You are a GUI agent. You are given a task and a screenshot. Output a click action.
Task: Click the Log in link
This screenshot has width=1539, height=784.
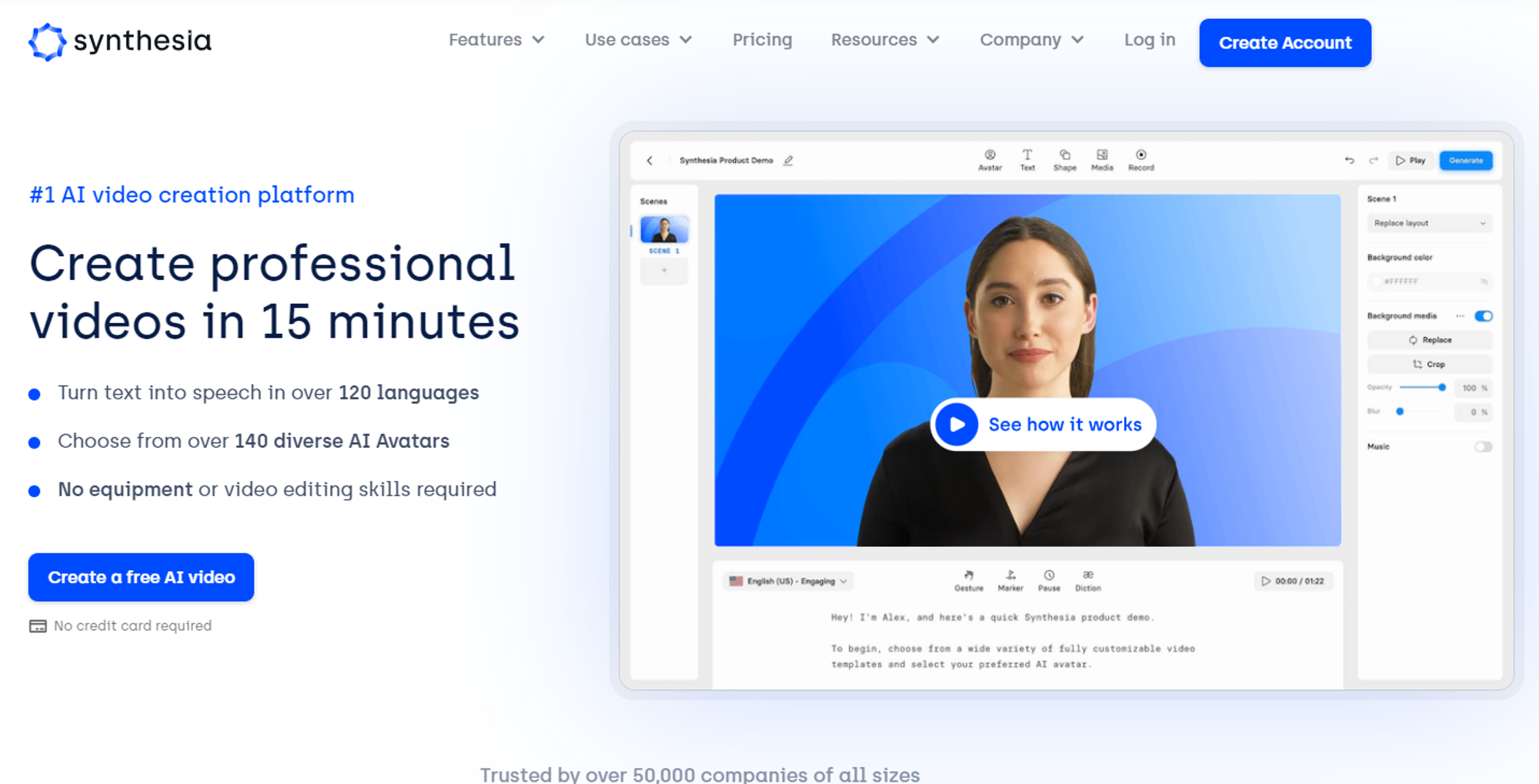click(x=1150, y=40)
